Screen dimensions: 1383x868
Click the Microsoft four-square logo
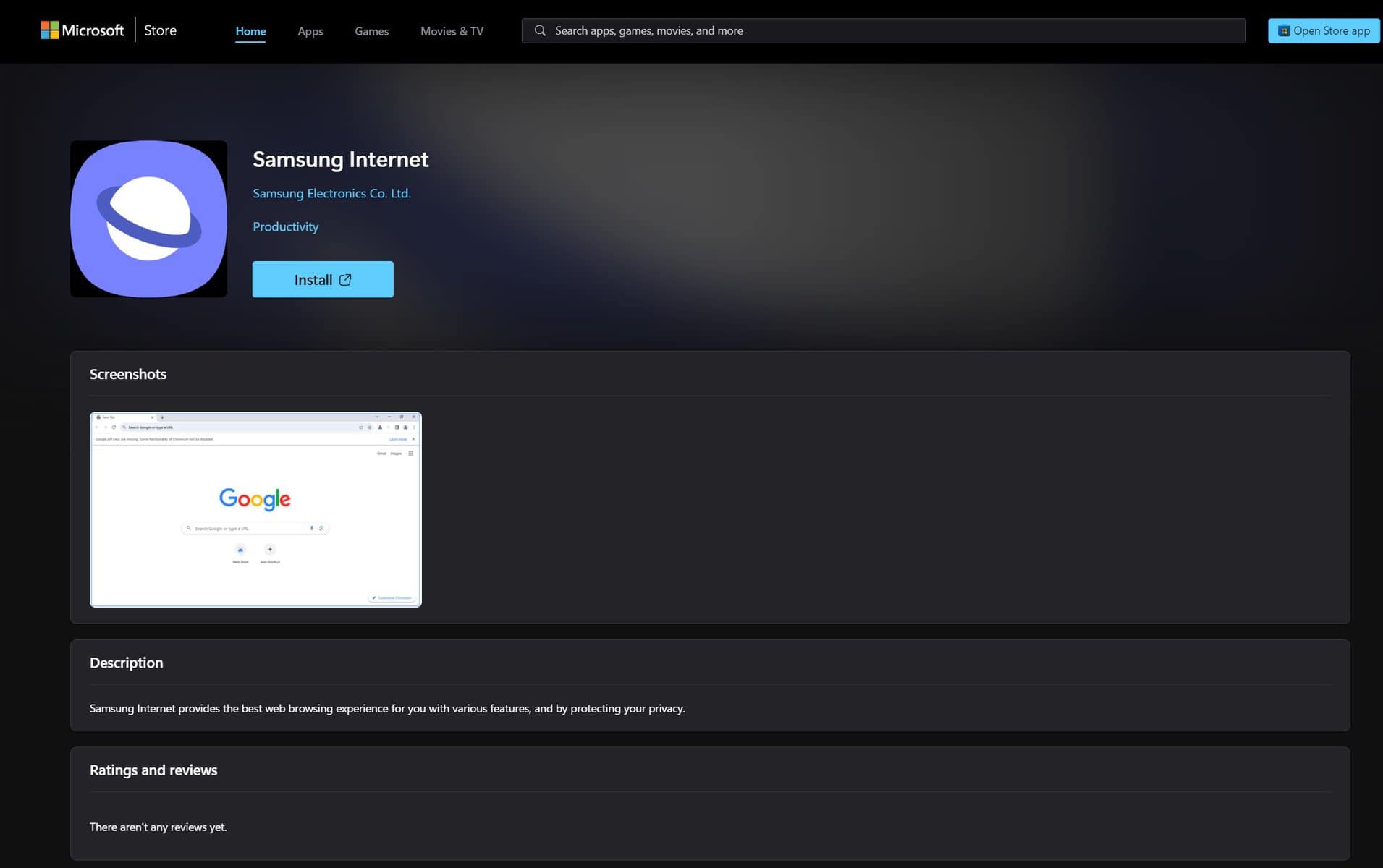point(49,30)
